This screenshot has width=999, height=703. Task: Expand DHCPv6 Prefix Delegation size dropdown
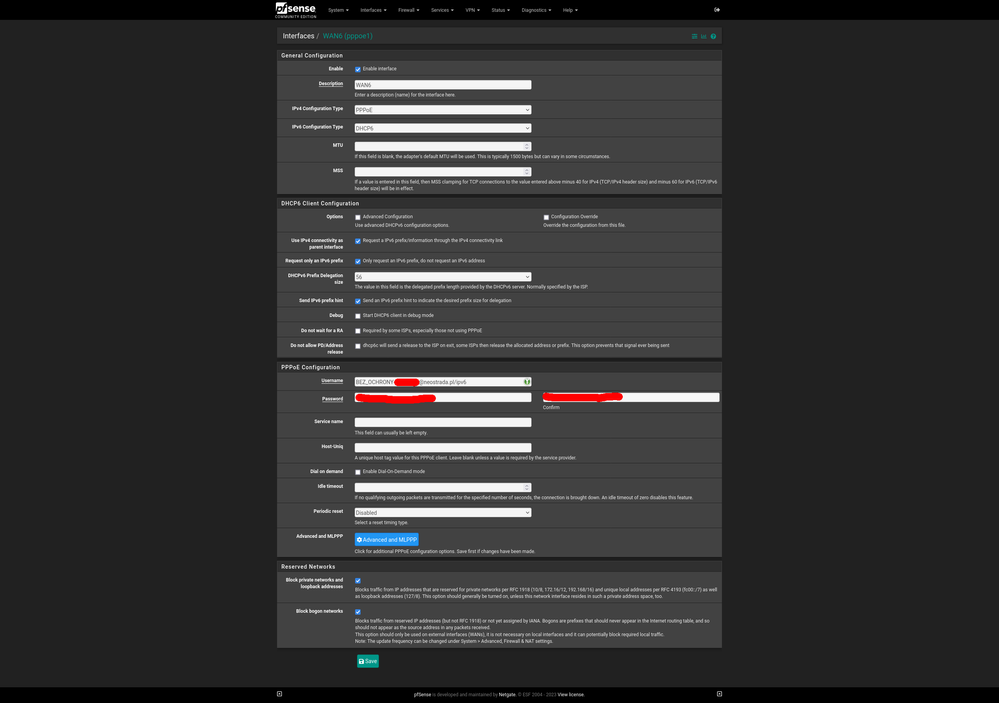pos(442,277)
